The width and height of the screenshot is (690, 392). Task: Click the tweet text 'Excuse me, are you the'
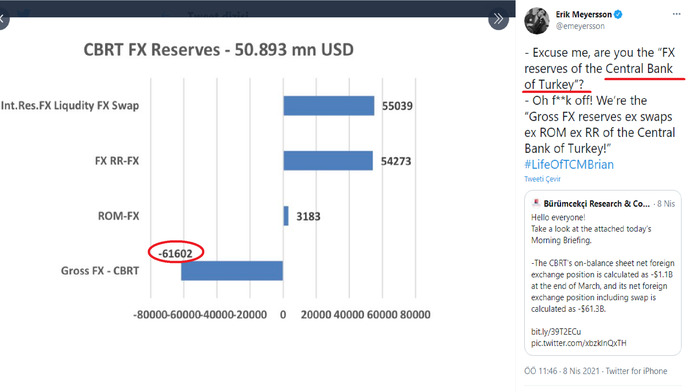(x=593, y=53)
